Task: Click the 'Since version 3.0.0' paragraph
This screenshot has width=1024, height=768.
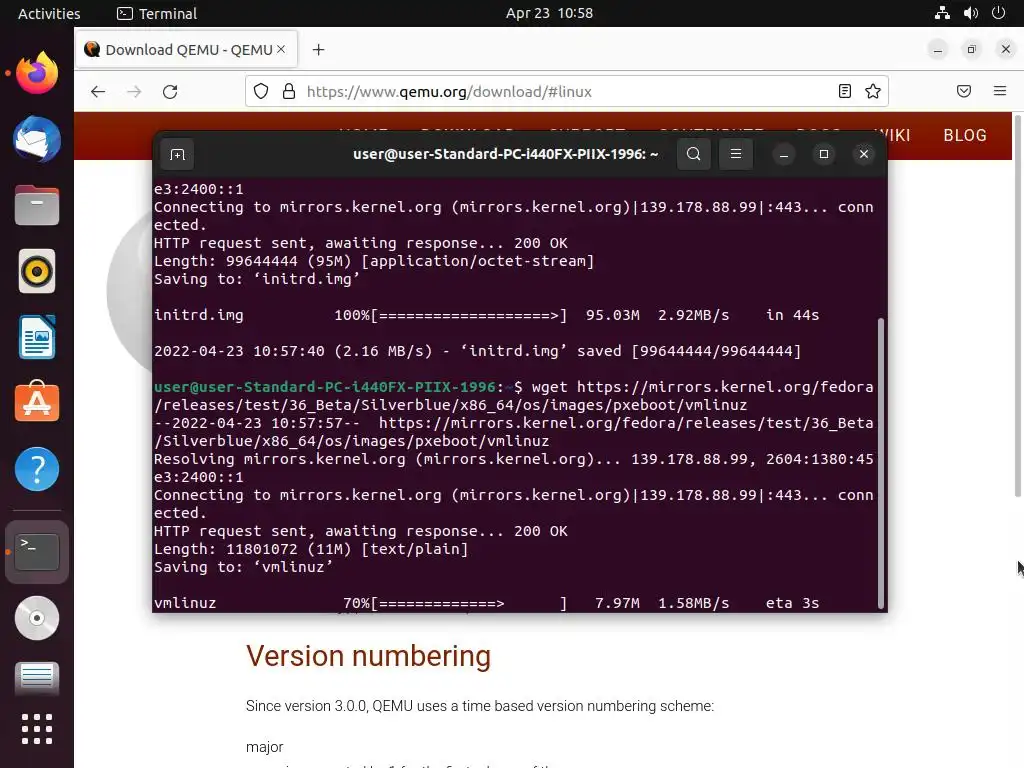Action: pyautogui.click(x=479, y=706)
